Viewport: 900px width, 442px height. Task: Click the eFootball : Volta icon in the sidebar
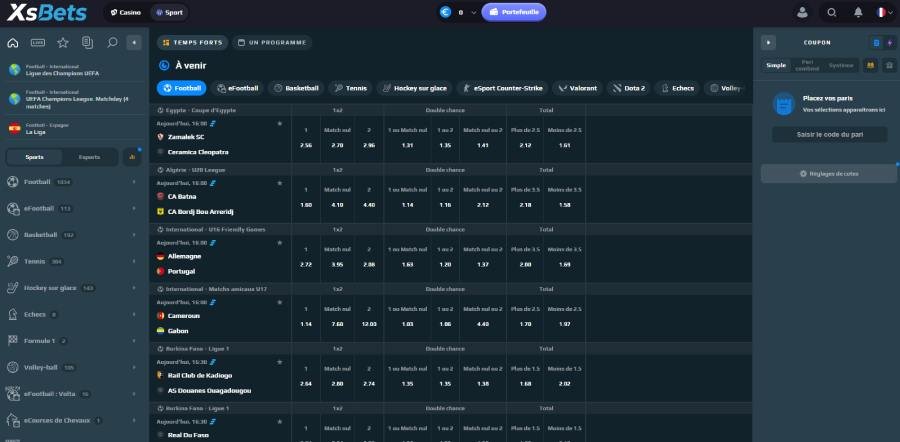click(13, 394)
